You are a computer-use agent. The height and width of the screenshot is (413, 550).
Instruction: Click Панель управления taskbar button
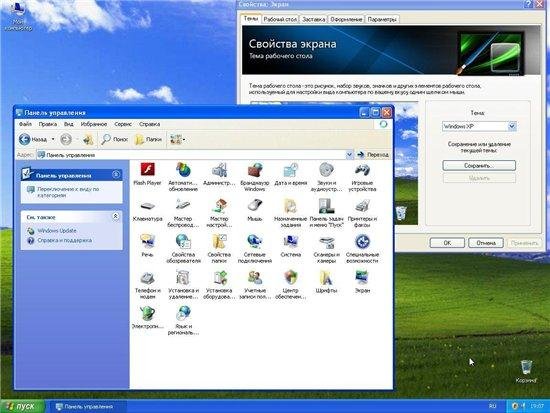(87, 407)
